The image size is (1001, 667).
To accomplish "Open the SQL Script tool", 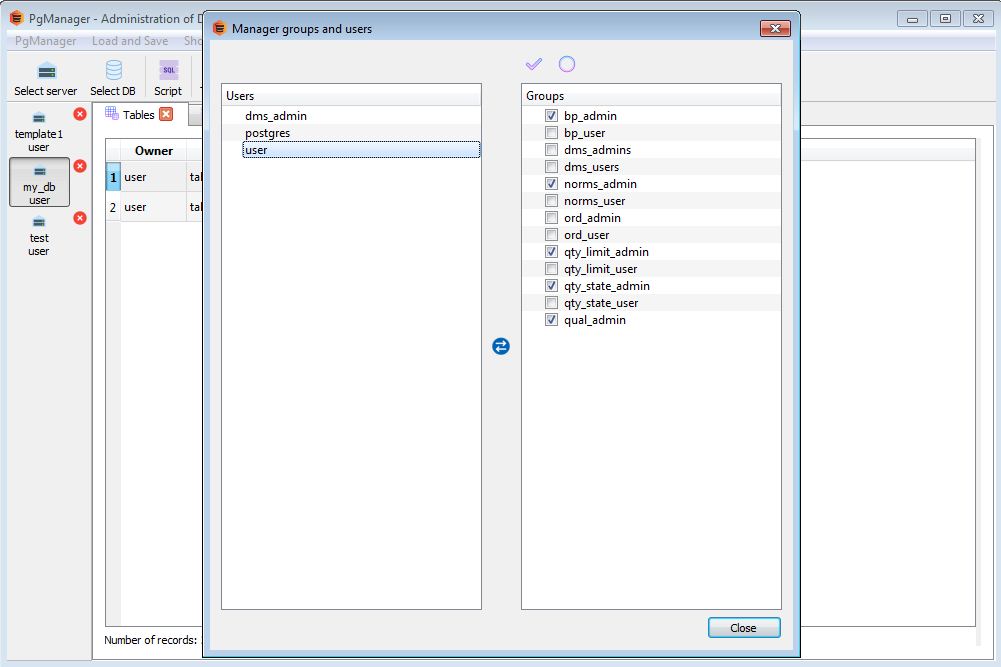I will (x=168, y=78).
